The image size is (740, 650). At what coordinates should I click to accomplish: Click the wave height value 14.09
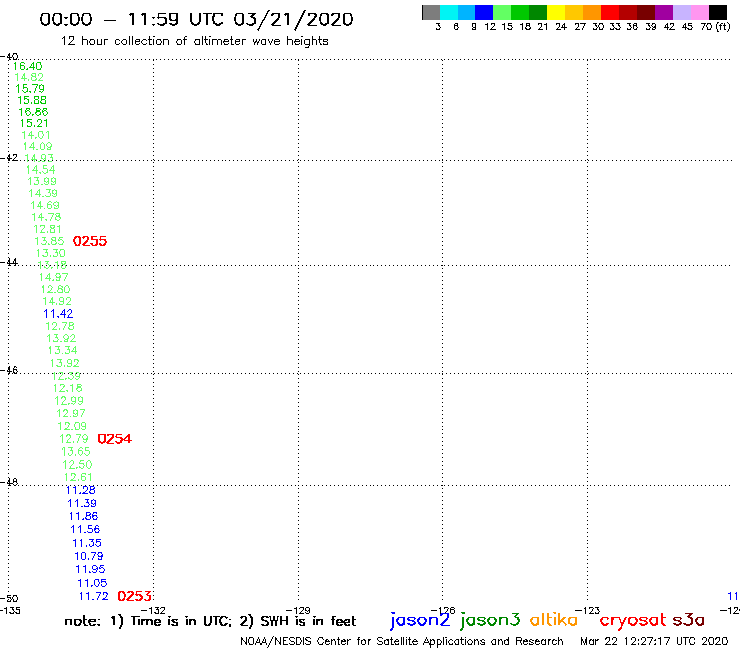pyautogui.click(x=37, y=146)
